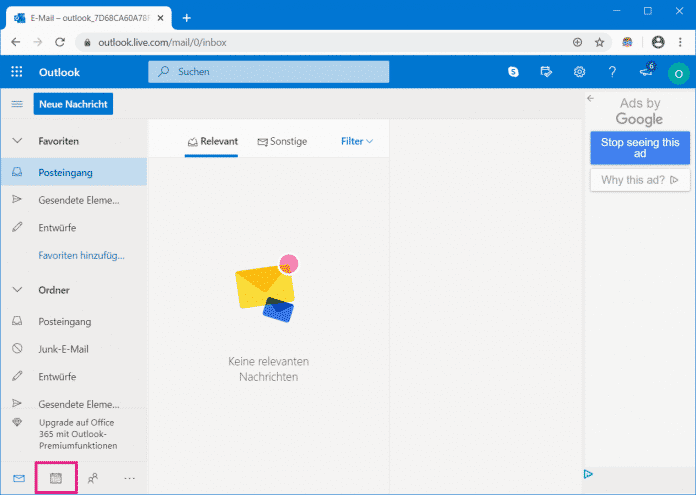696x495 pixels.
Task: Toggle the hamburger navigation pane
Action: point(17,104)
